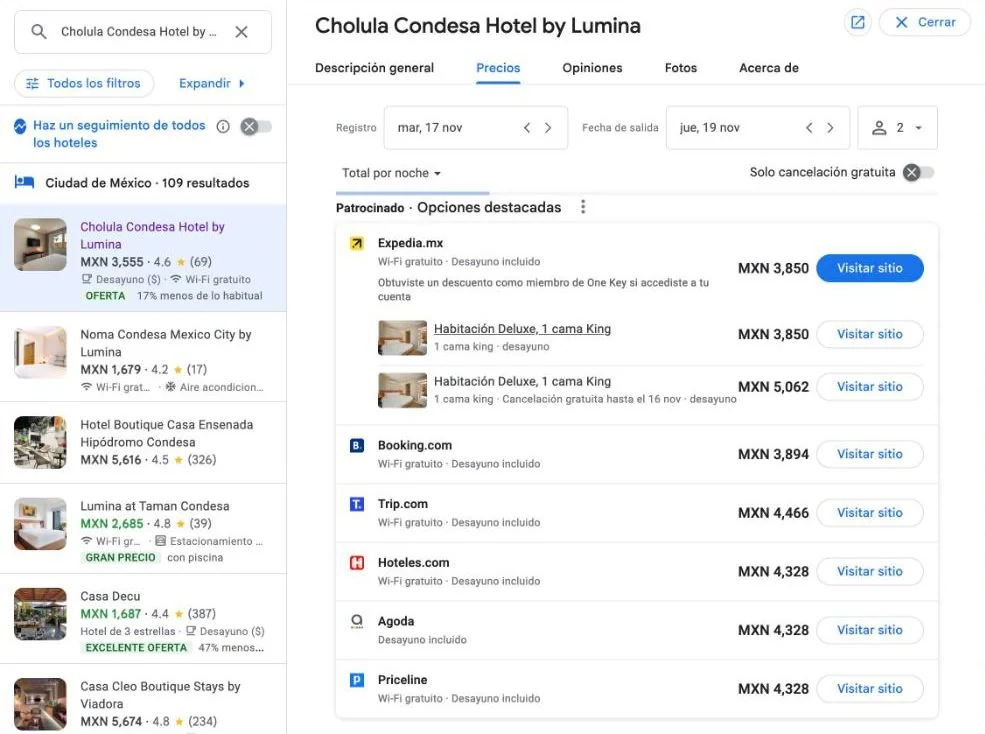Click the Trip.com logo icon
This screenshot has height=734, width=985.
(x=357, y=504)
